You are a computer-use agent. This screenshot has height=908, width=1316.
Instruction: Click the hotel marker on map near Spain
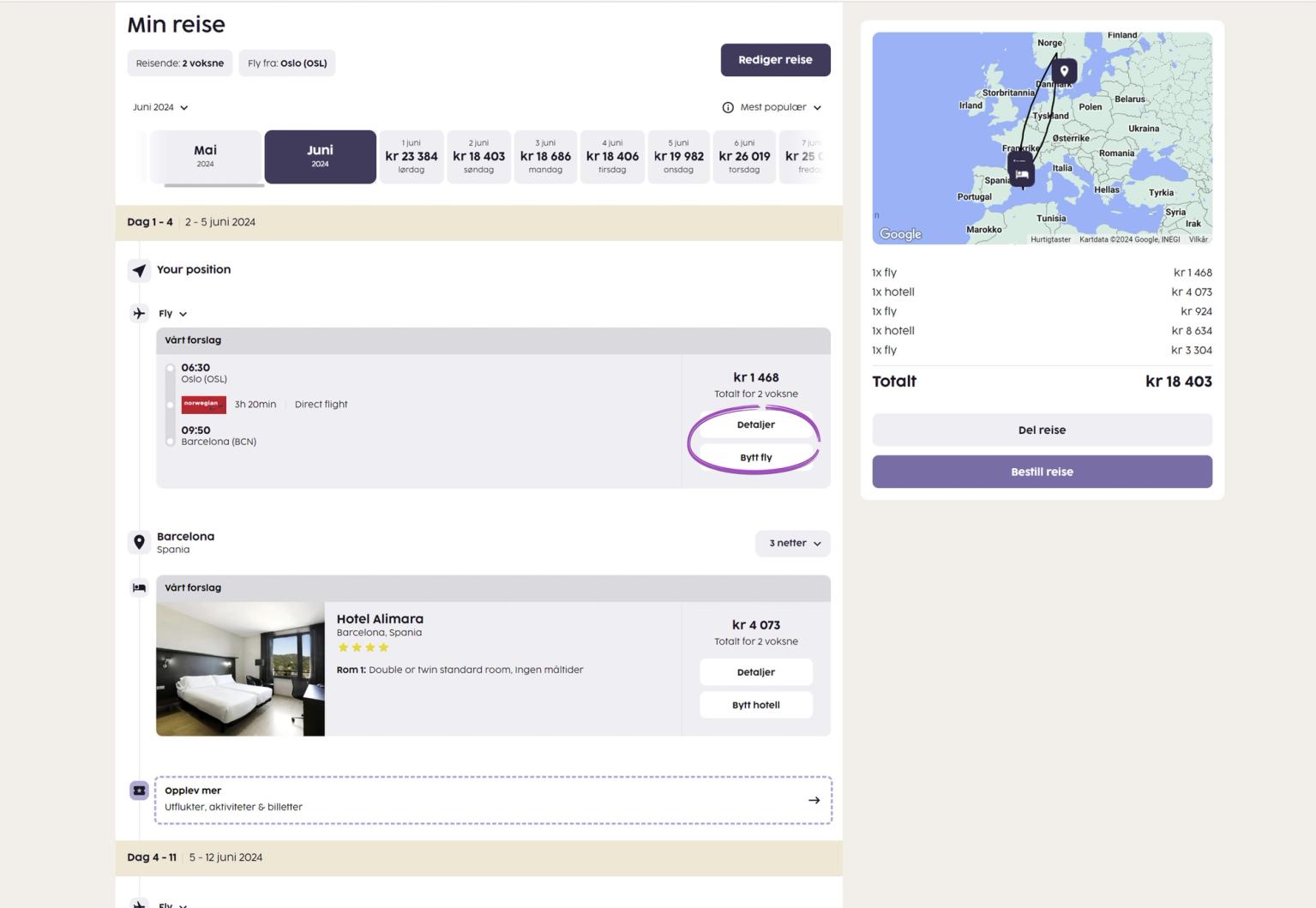click(1021, 175)
